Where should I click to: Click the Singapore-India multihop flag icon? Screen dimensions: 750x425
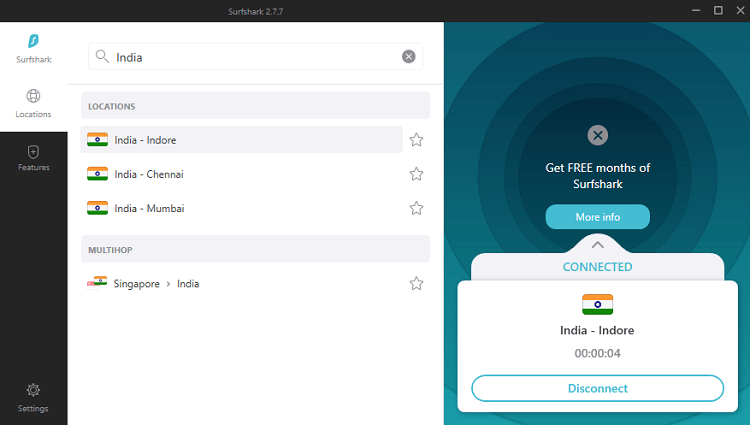[97, 283]
